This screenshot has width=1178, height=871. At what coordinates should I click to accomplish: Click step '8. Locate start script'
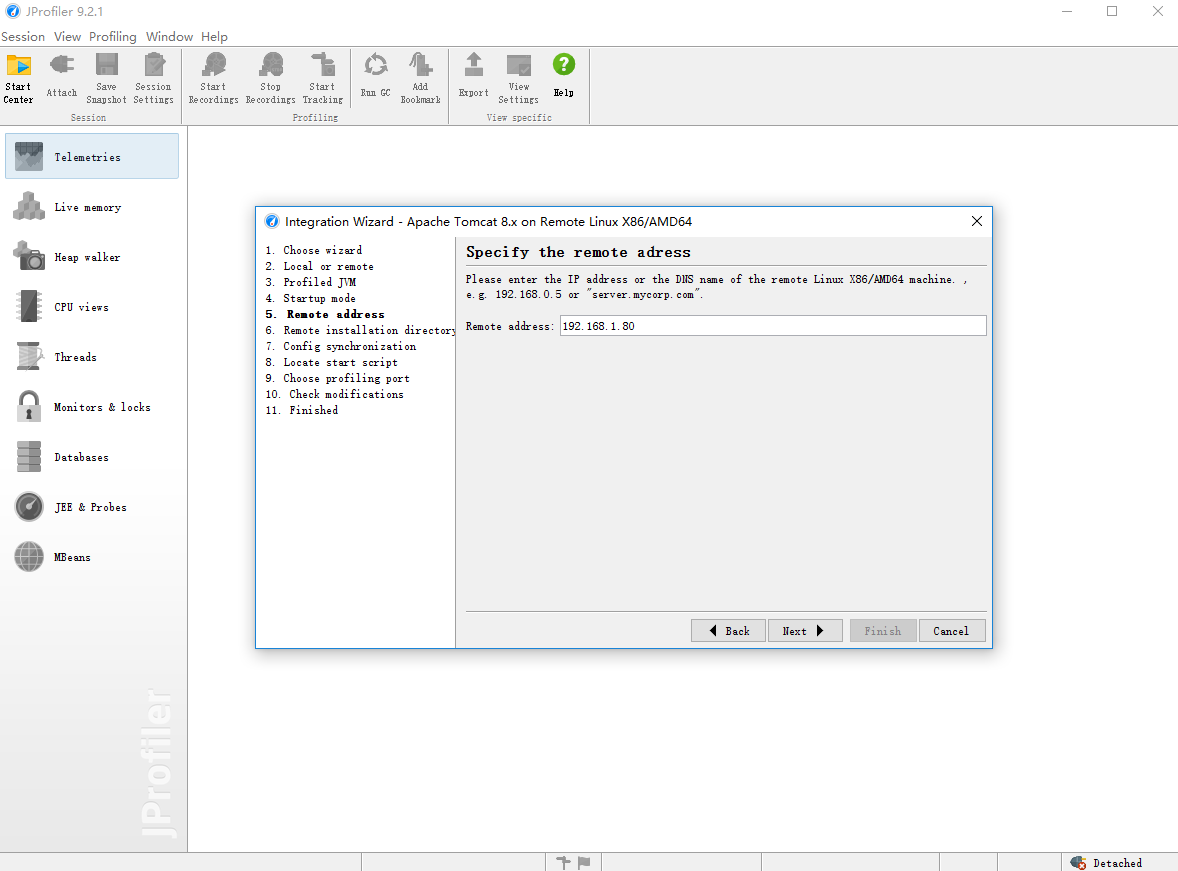331,362
